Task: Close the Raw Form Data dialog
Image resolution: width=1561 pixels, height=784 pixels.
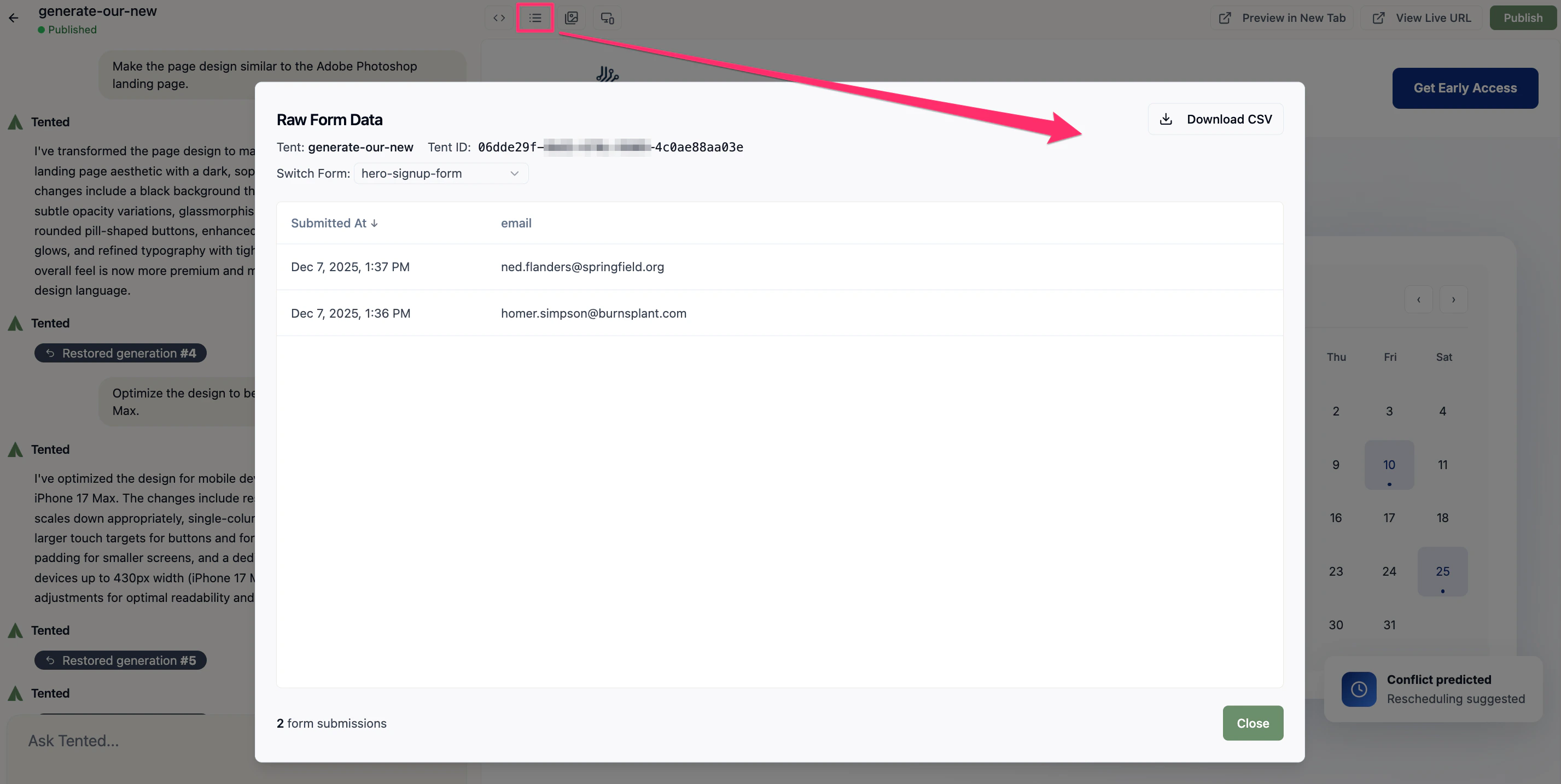Action: click(x=1253, y=723)
